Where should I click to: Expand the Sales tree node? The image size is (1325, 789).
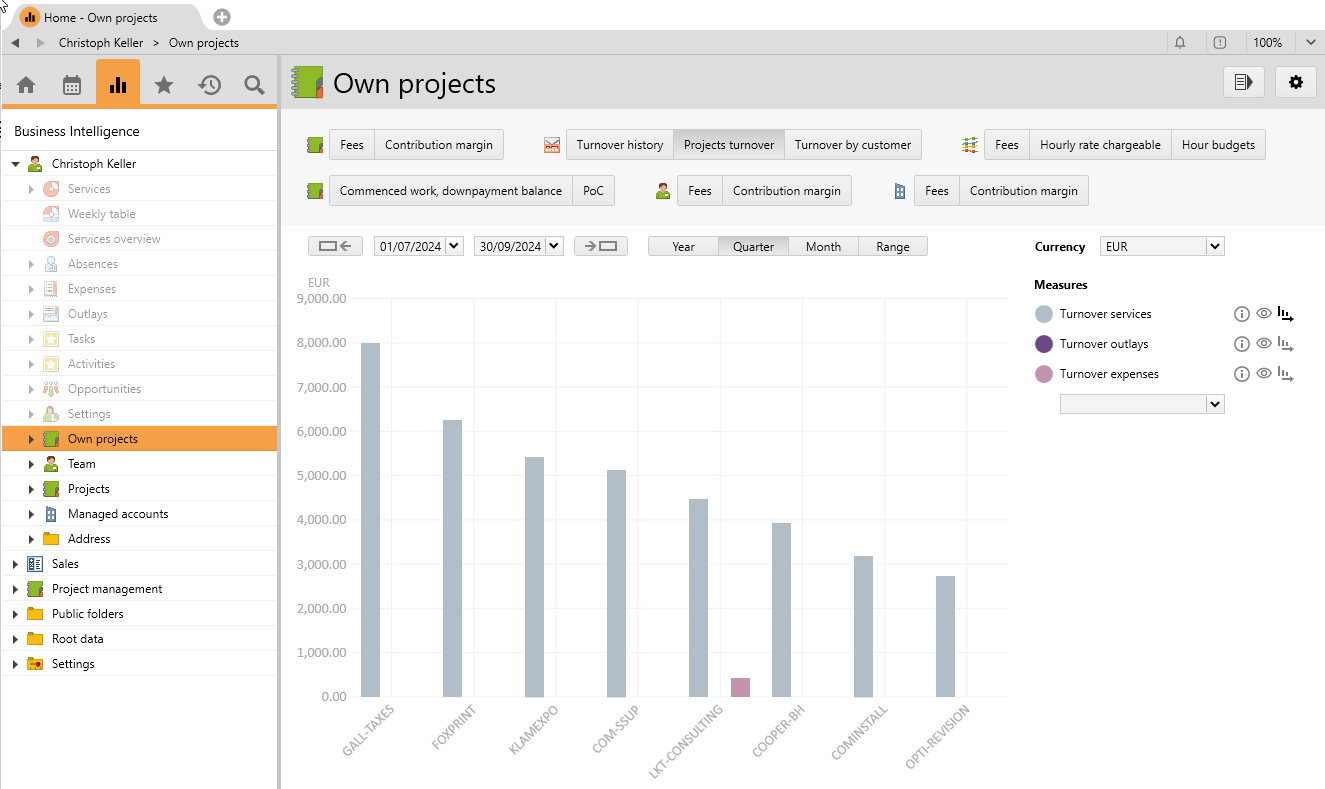click(15, 564)
